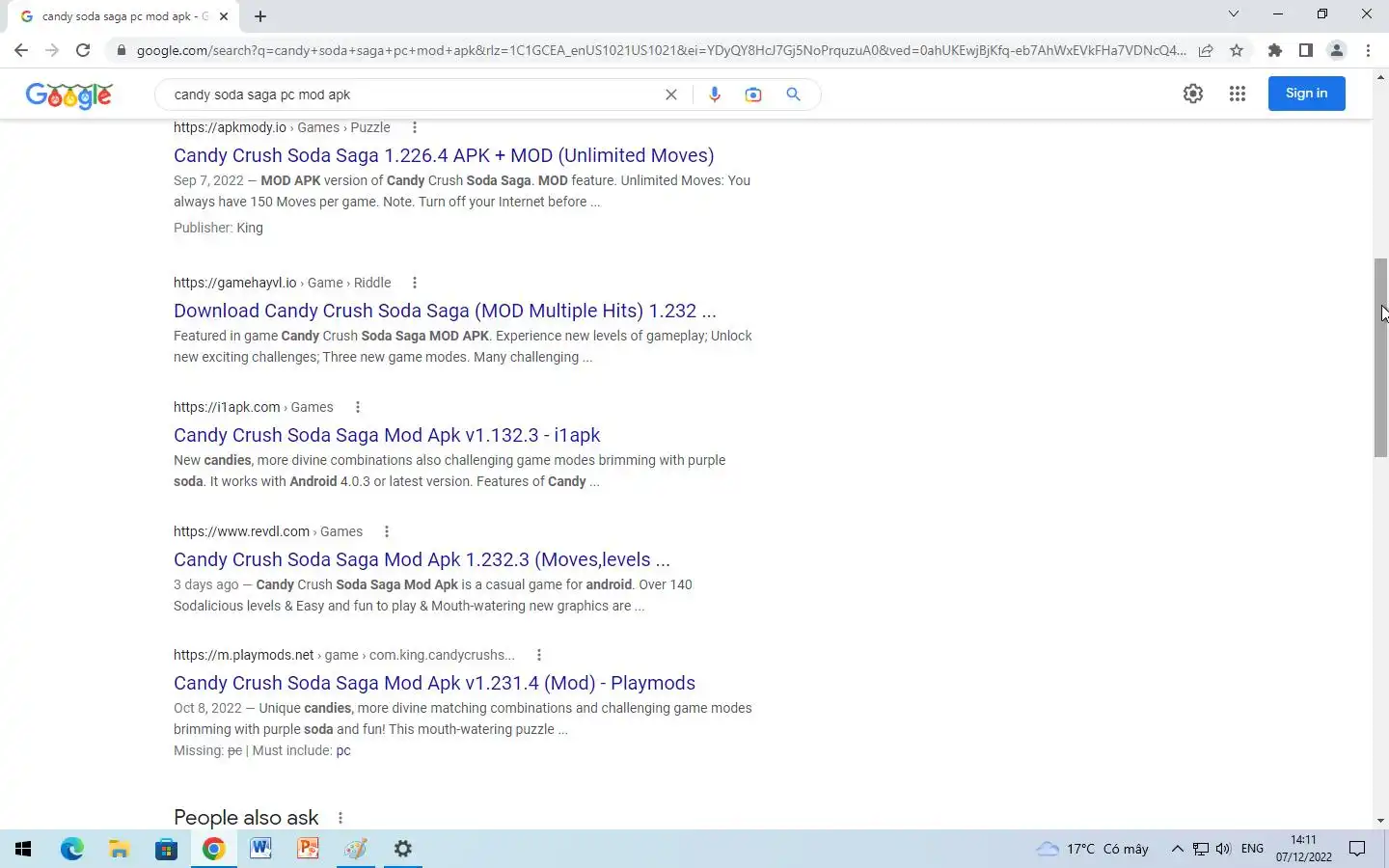1389x868 pixels.
Task: Go back to the previous page
Action: click(x=21, y=50)
